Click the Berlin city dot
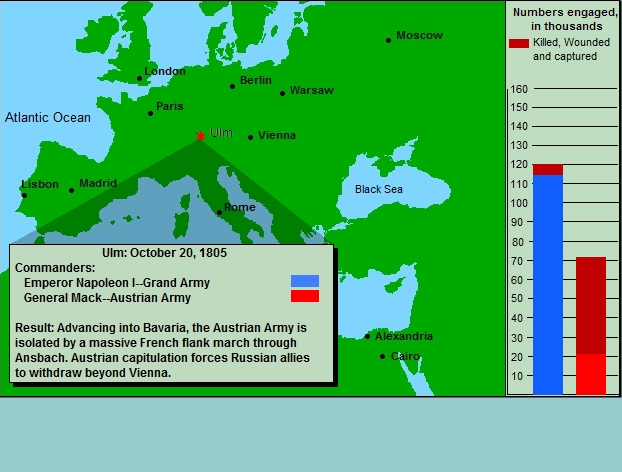 [232, 86]
